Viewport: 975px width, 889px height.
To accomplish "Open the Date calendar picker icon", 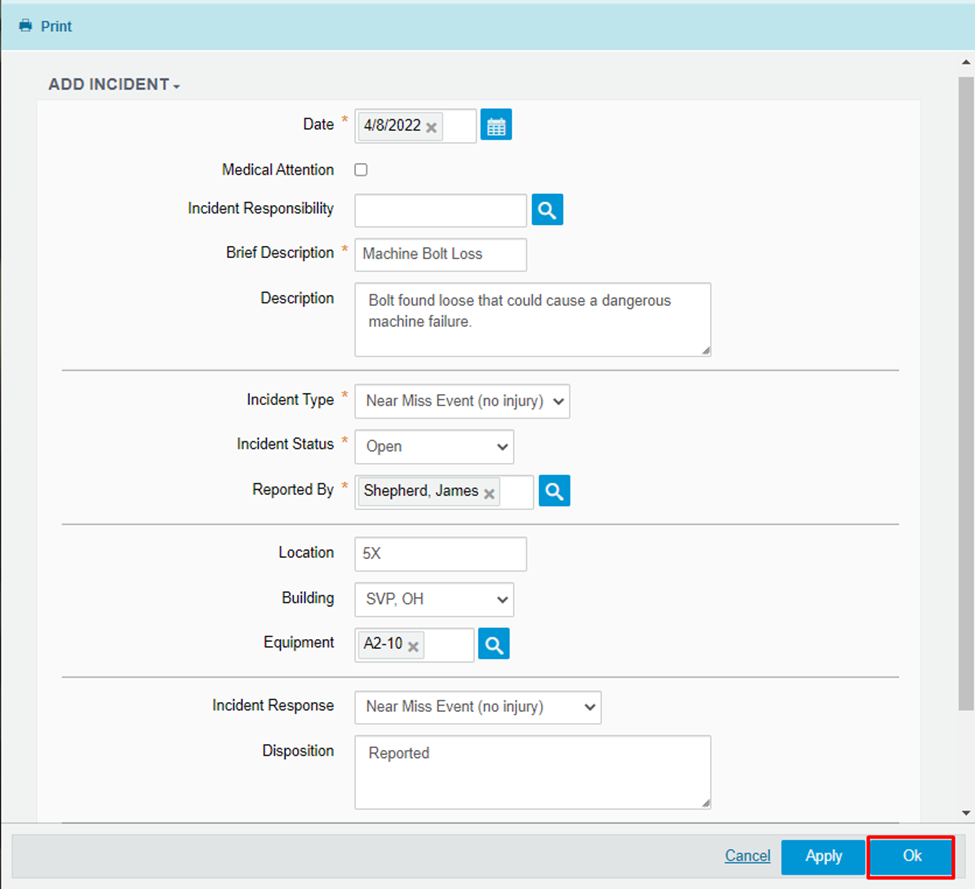I will [496, 126].
